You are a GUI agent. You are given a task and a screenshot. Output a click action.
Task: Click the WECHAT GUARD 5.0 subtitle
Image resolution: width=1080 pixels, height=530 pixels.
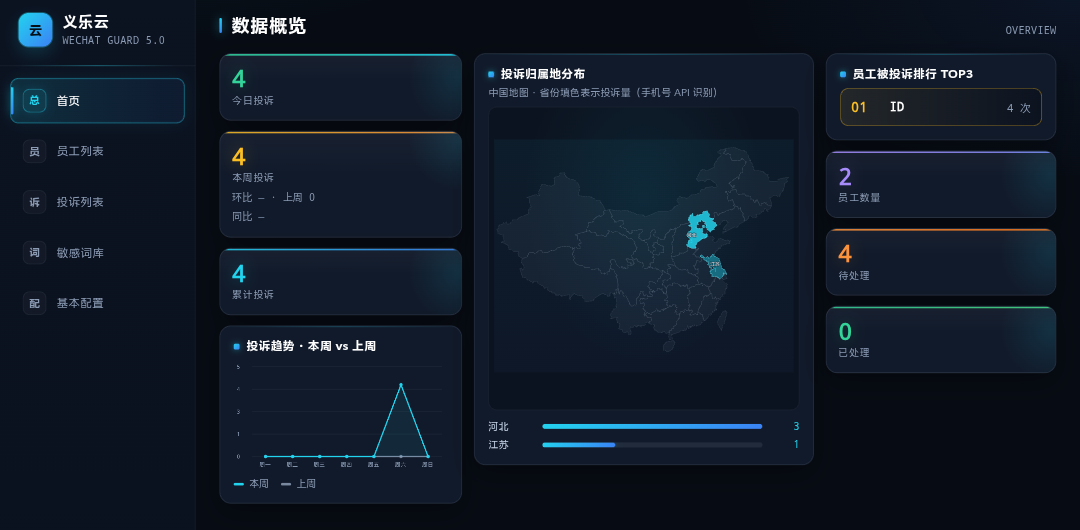(x=114, y=41)
